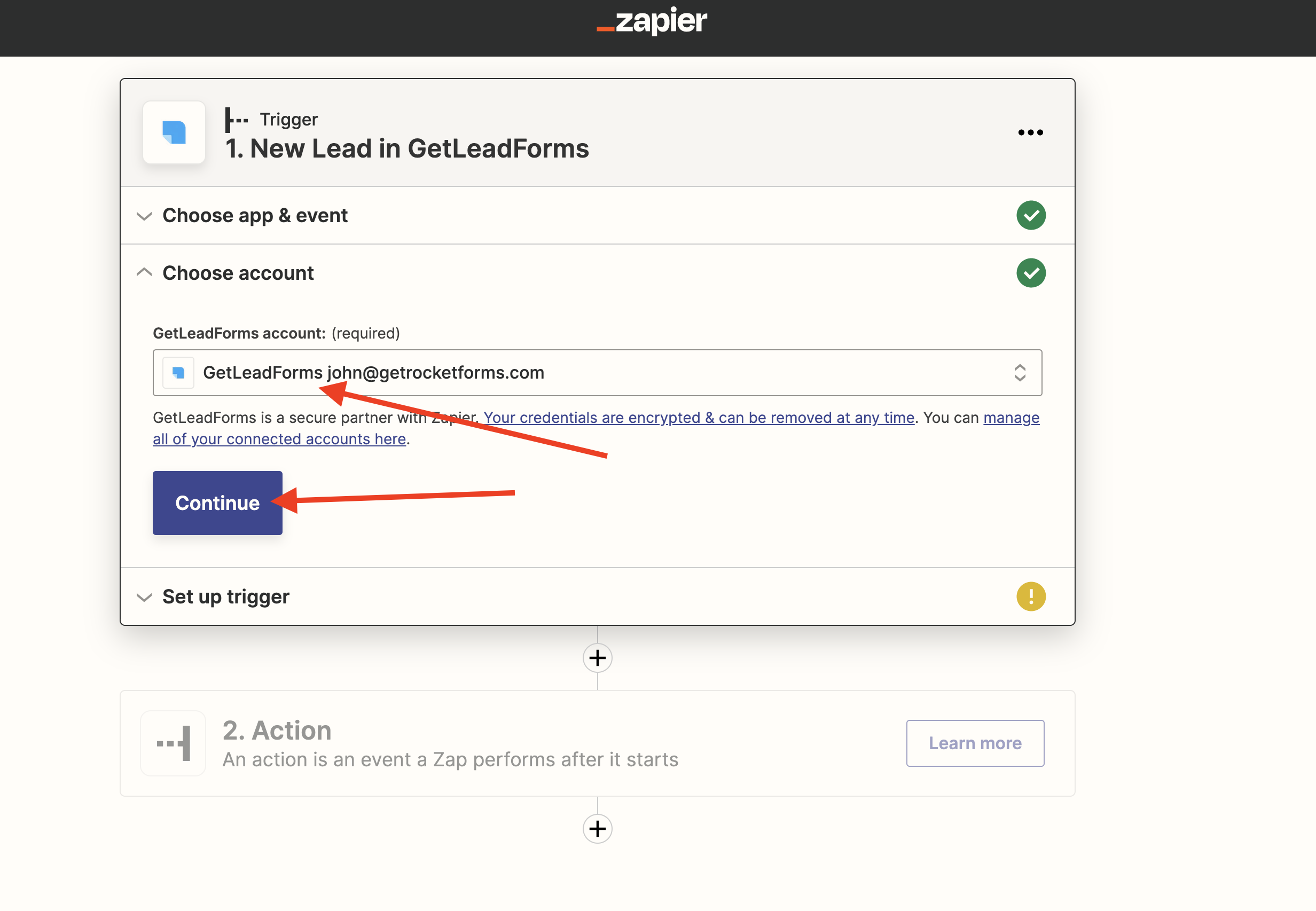Click Continue to proceed to next step
Viewport: 1316px width, 911px height.
tap(217, 503)
